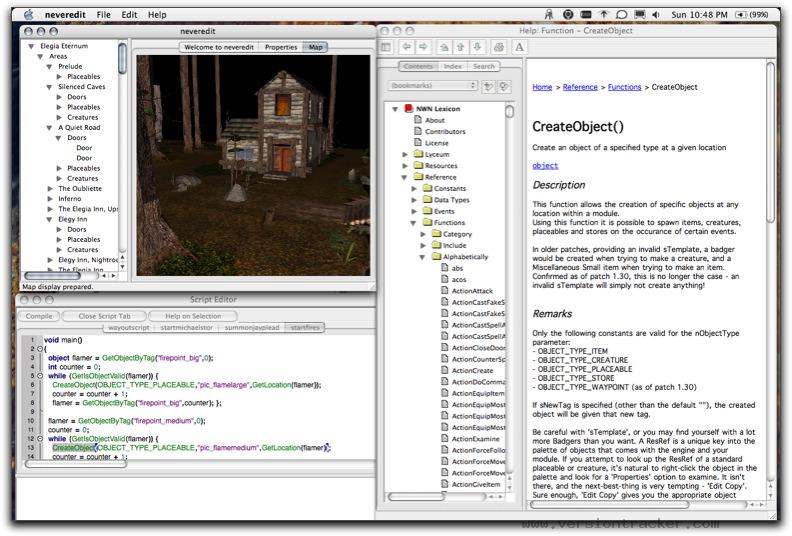792x536 pixels.
Task: Click the add bookmark icon beside bookmarks dropdown
Action: tap(489, 86)
